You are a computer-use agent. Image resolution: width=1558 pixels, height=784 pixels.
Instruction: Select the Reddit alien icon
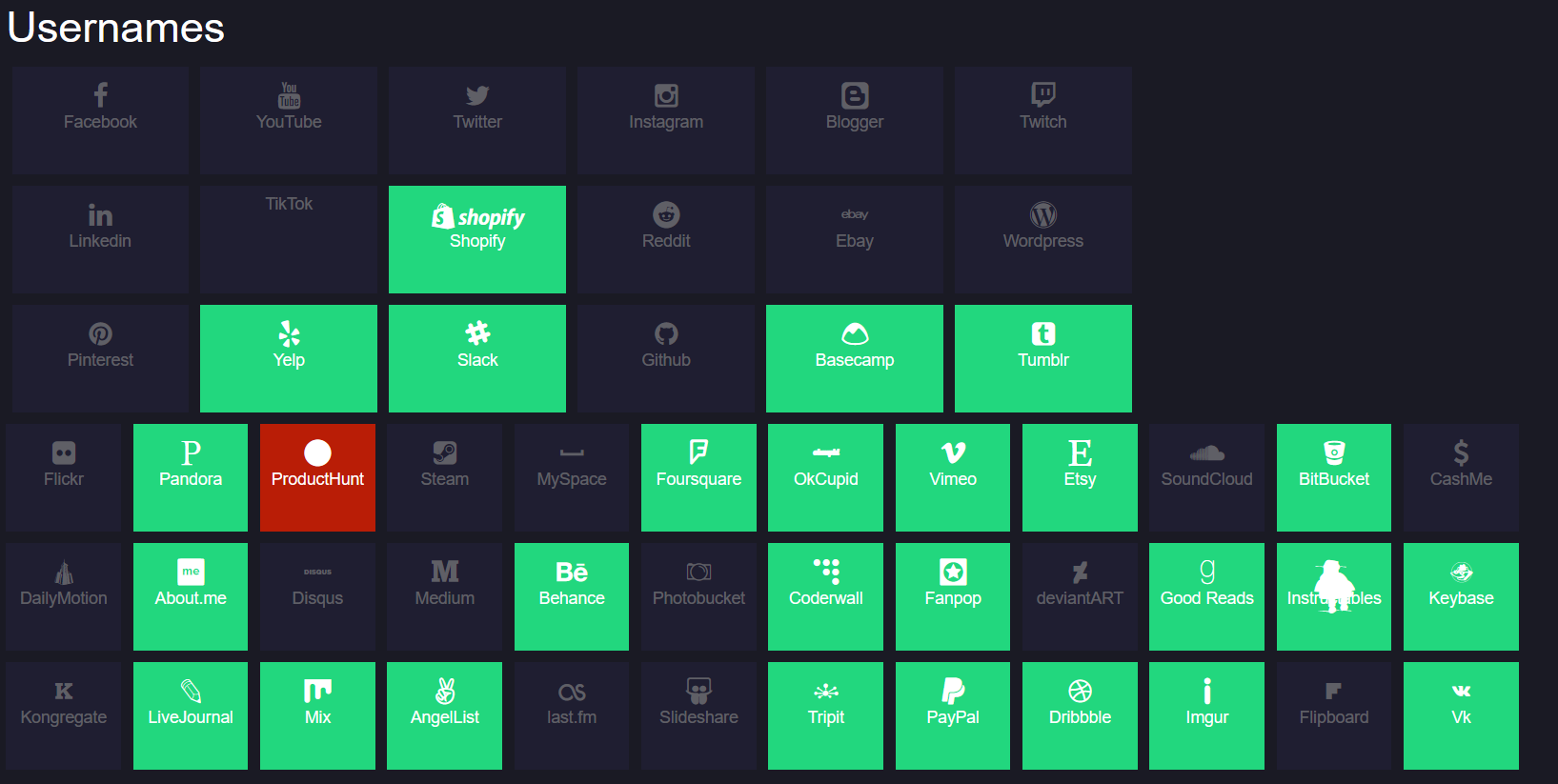[x=666, y=214]
